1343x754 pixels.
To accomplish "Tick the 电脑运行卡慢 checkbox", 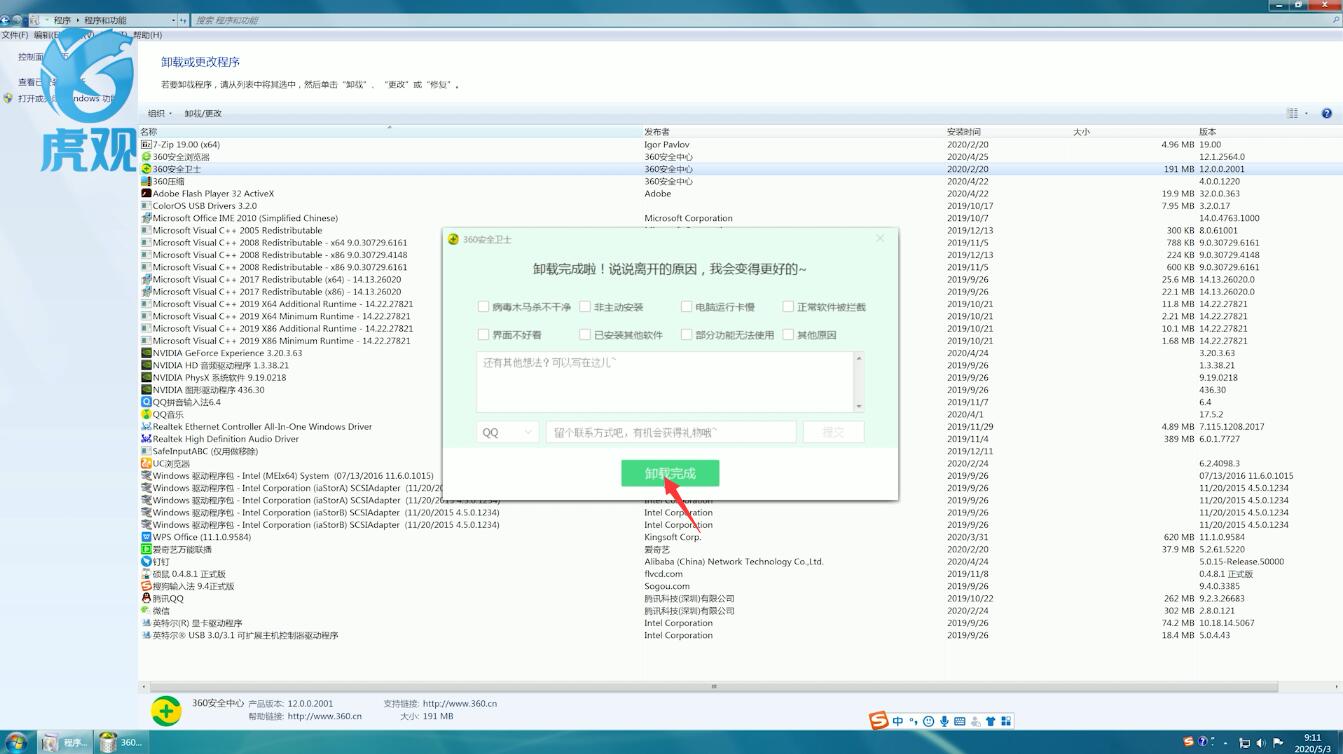I will pyautogui.click(x=686, y=307).
